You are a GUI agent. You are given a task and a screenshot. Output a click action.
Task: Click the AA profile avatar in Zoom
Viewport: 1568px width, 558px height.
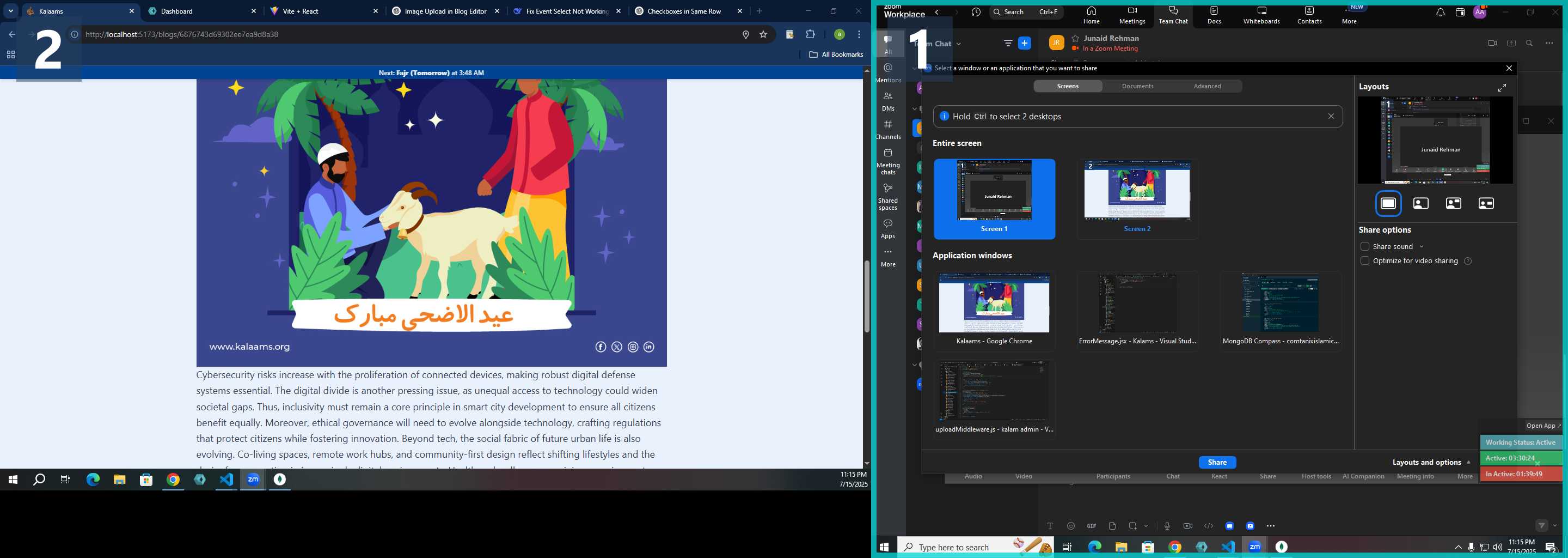(x=1480, y=12)
